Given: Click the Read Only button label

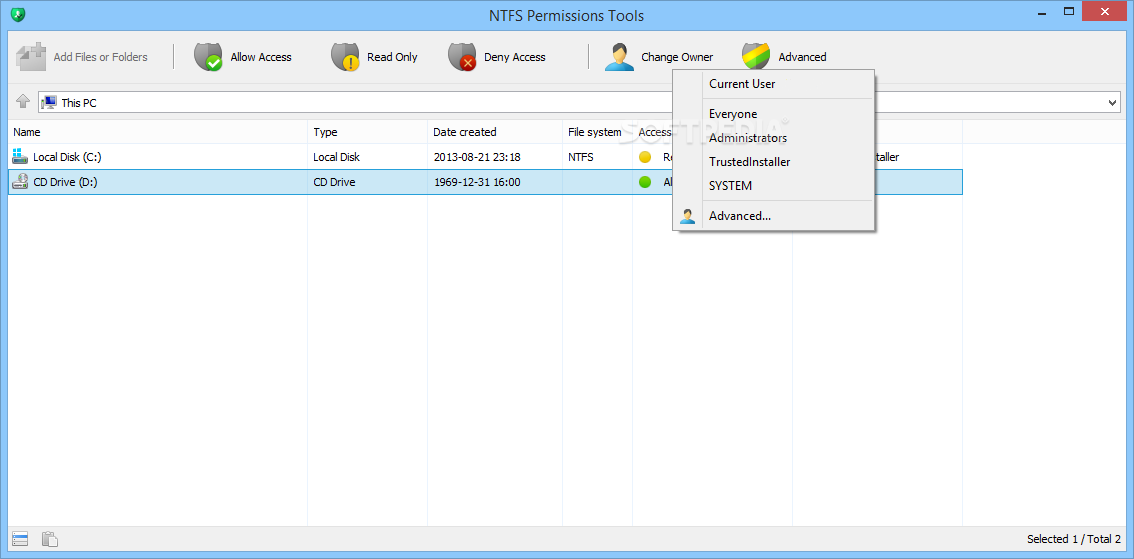Looking at the screenshot, I should point(392,57).
